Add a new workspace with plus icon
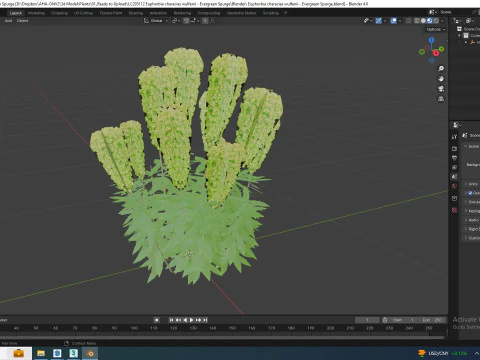Image resolution: width=480 pixels, height=360 pixels. coord(285,13)
